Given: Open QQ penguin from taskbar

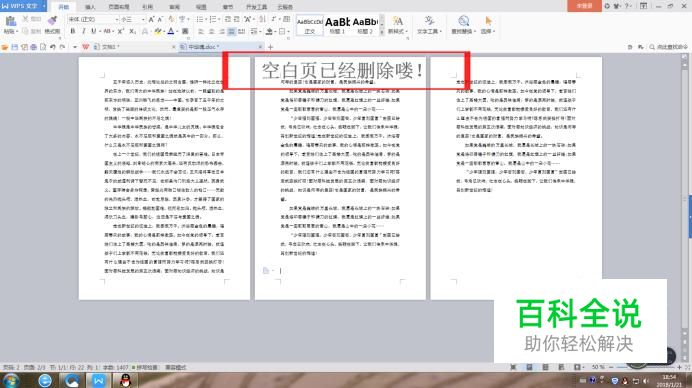Looking at the screenshot, I should pyautogui.click(x=125, y=380).
